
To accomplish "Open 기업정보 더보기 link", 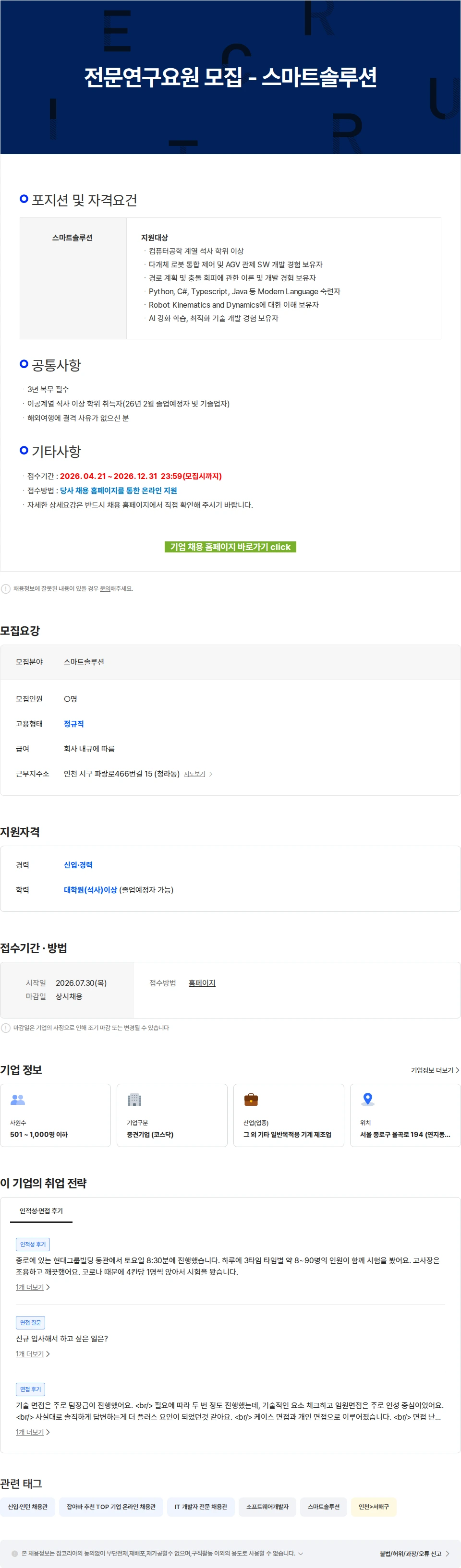I will pyautogui.click(x=435, y=1070).
